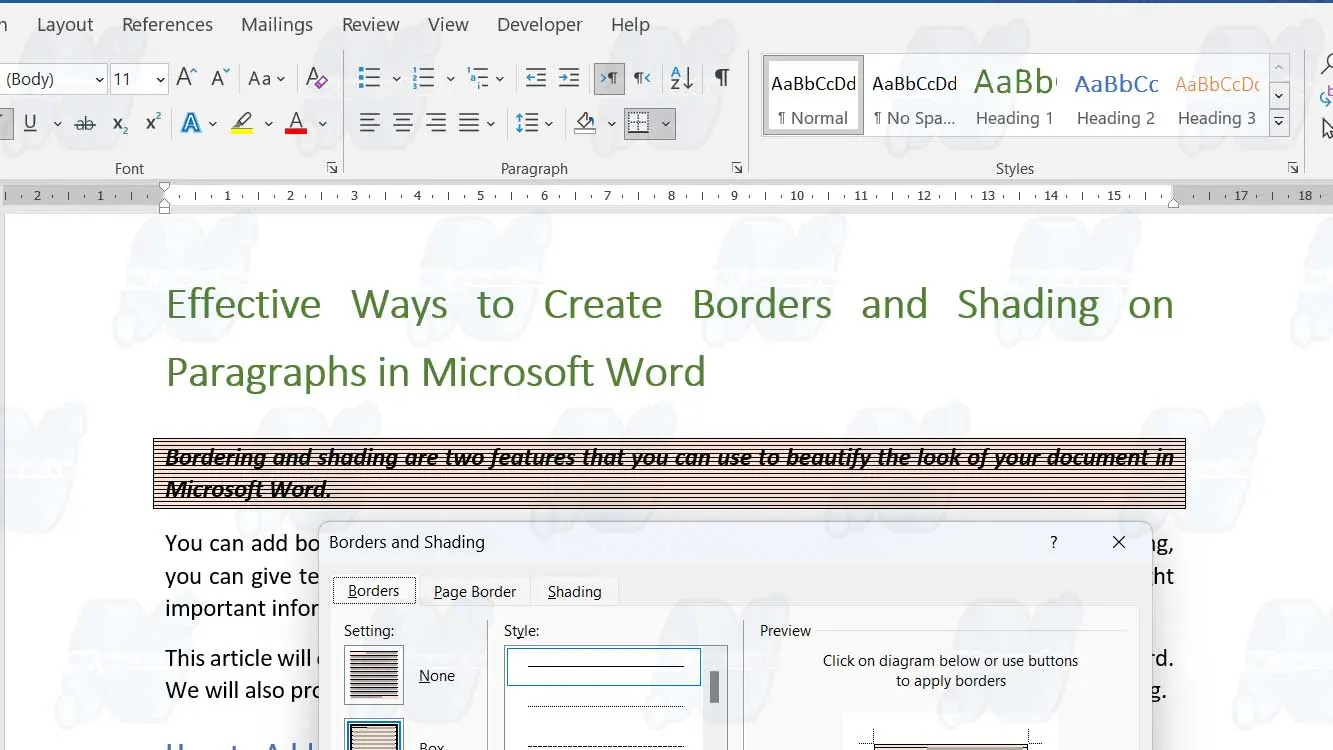Toggle left-to-right text direction
1333x750 pixels.
coord(608,78)
